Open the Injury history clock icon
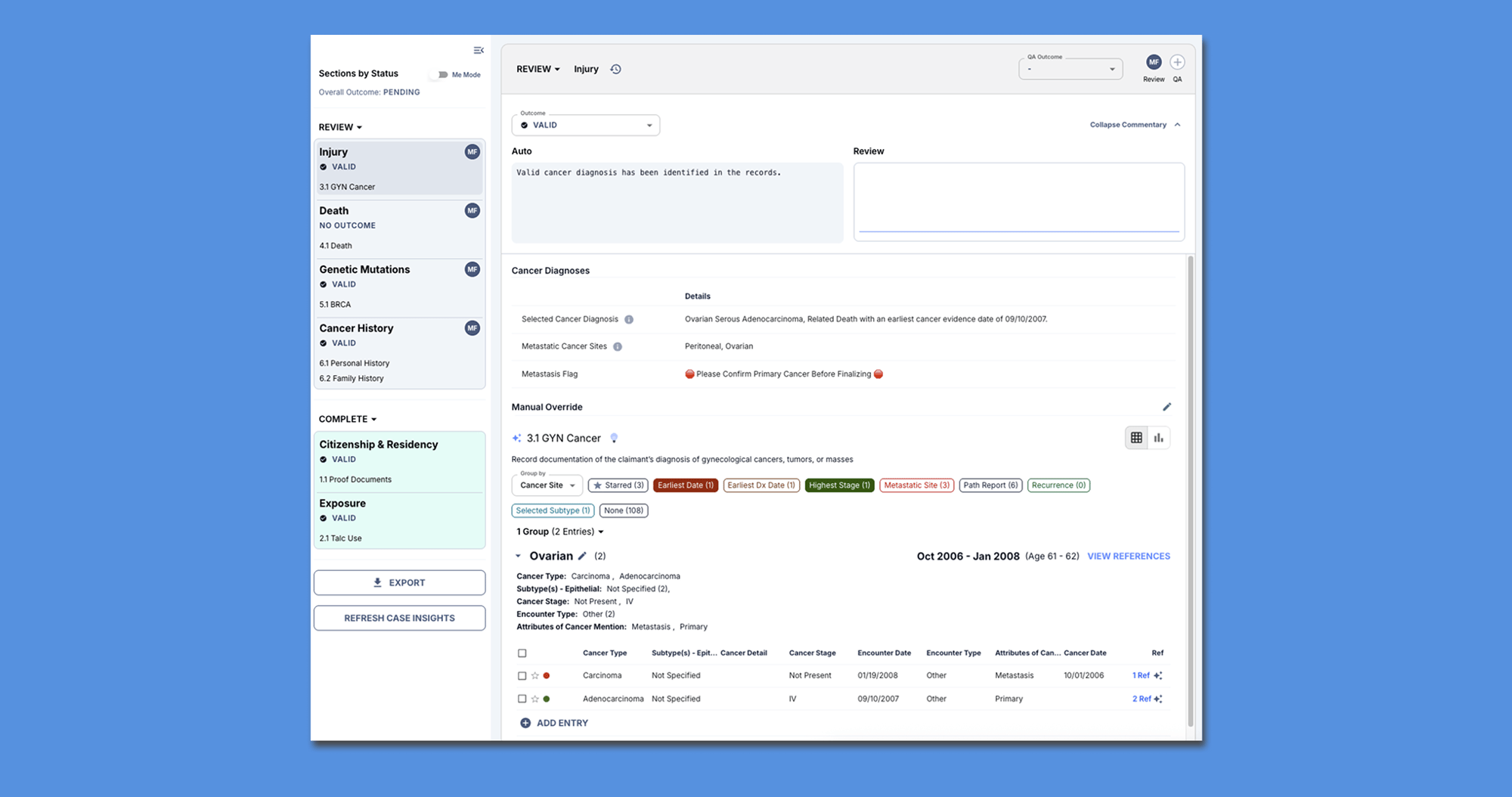 [x=616, y=70]
